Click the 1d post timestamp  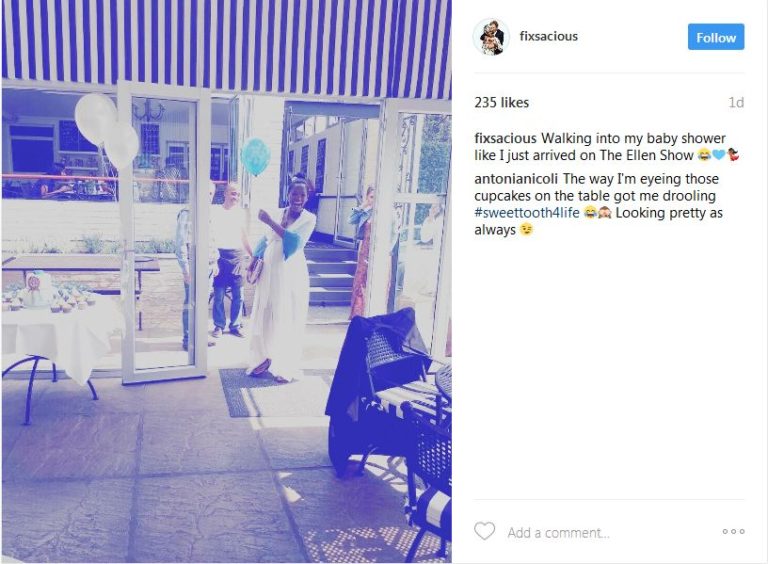pos(736,102)
